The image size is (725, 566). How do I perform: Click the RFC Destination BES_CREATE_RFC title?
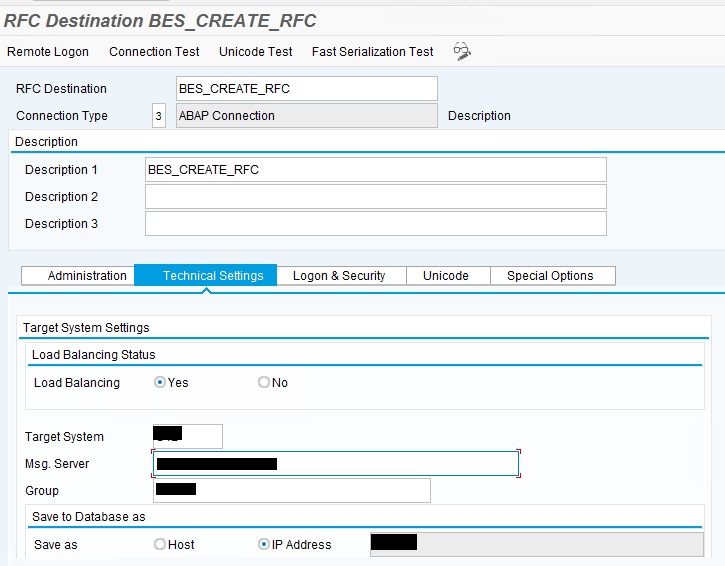pos(160,21)
